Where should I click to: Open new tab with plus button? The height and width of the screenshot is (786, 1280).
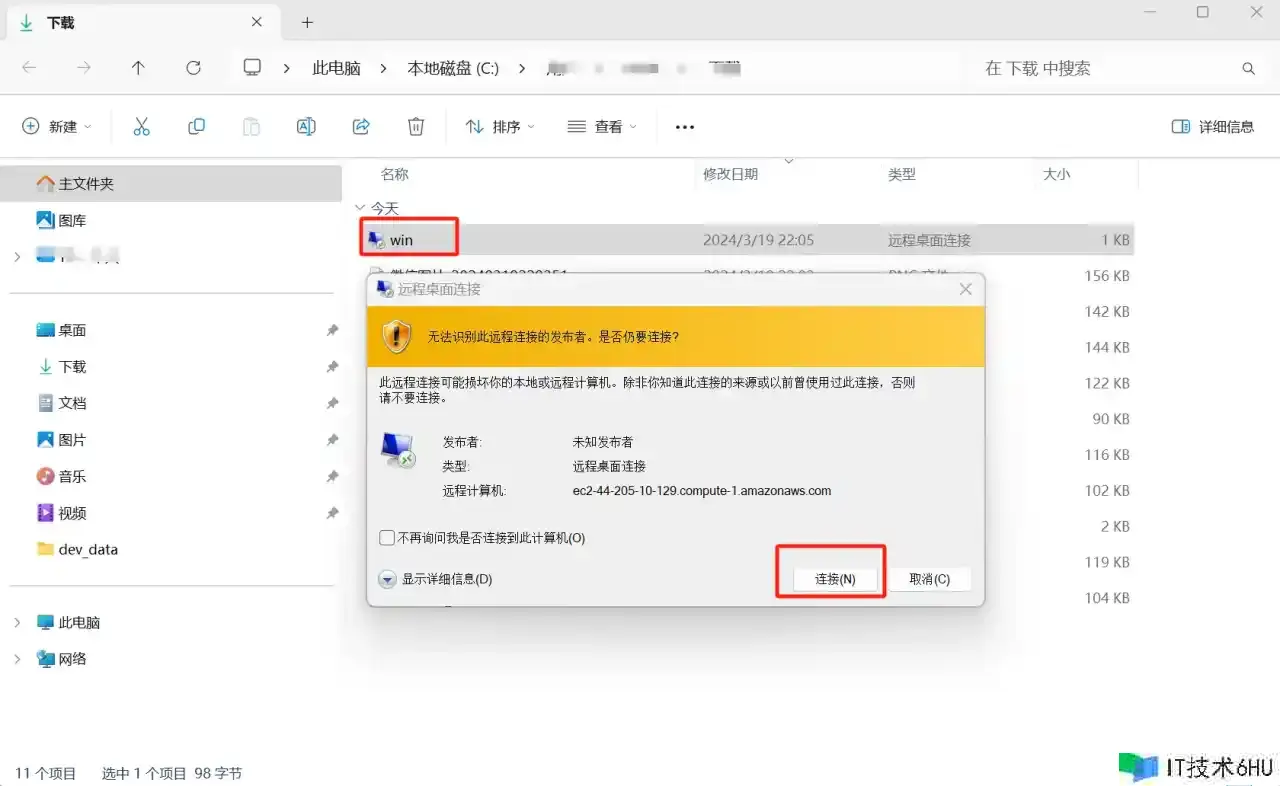click(307, 22)
